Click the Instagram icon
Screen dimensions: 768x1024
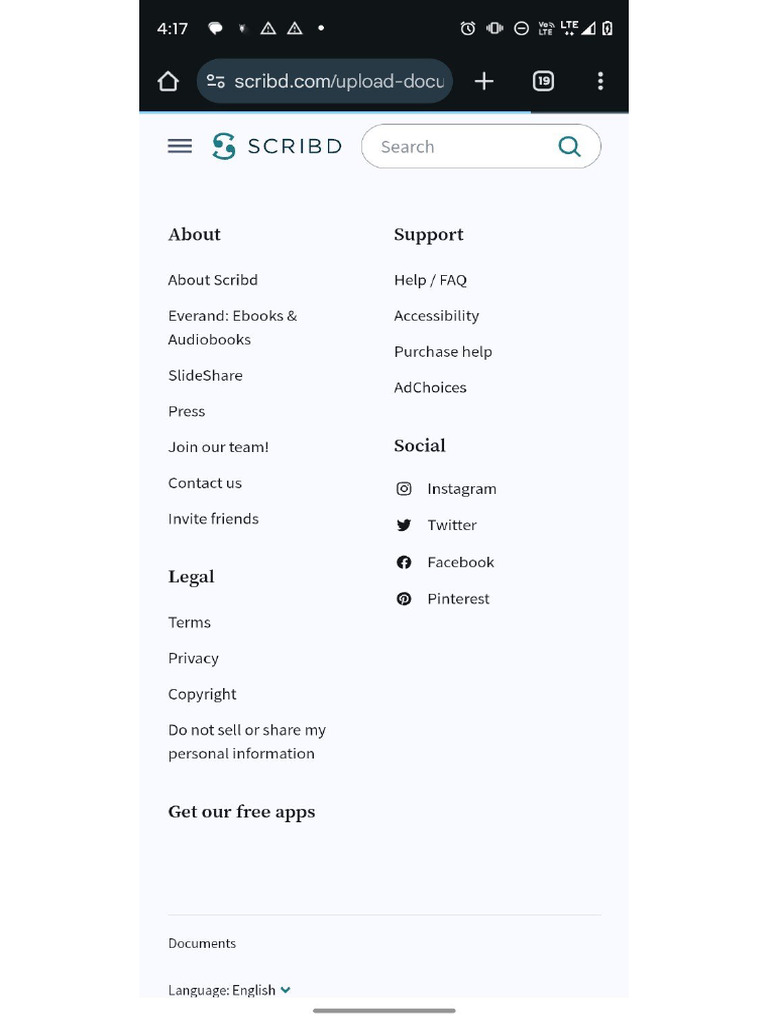point(404,489)
